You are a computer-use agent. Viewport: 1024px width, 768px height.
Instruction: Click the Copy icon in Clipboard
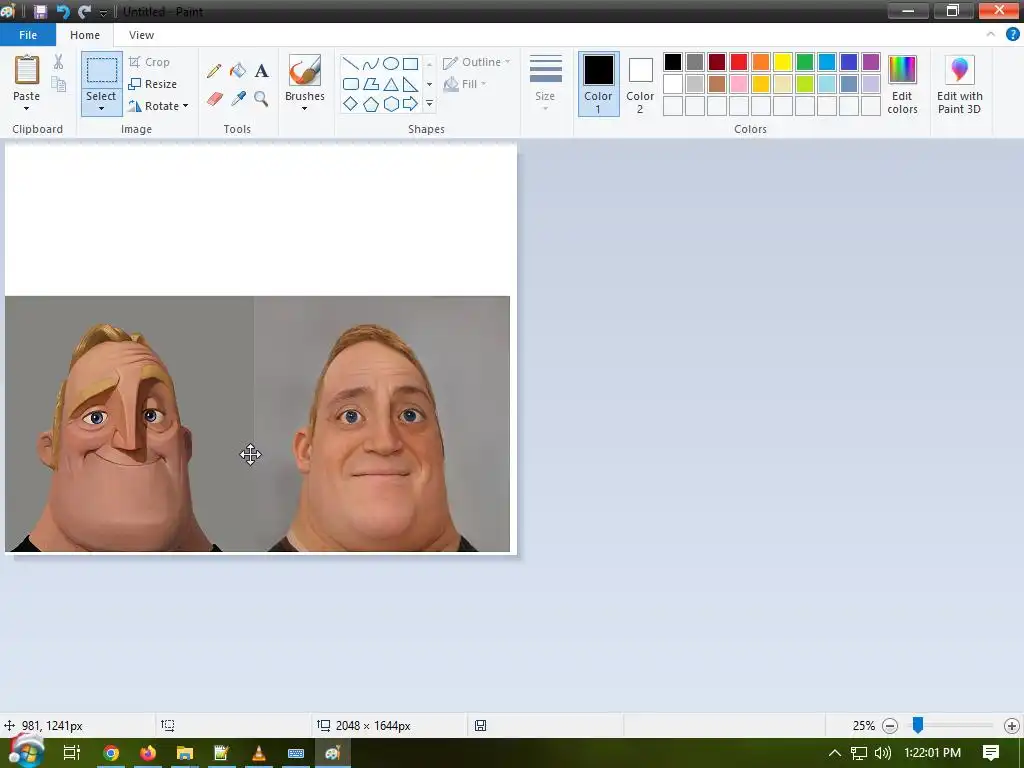pyautogui.click(x=59, y=84)
